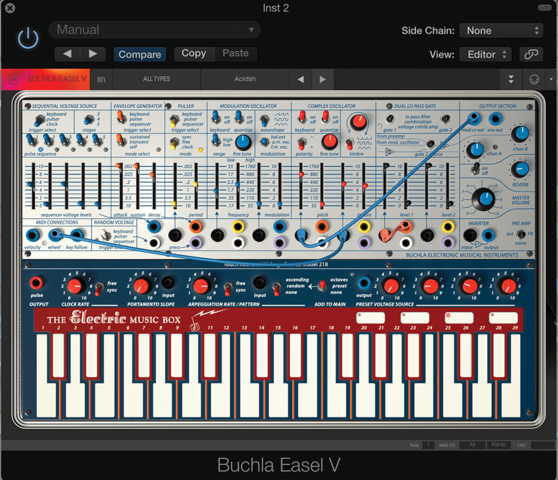Open the MIDI channel All selector
558x480 pixels.
472,445
